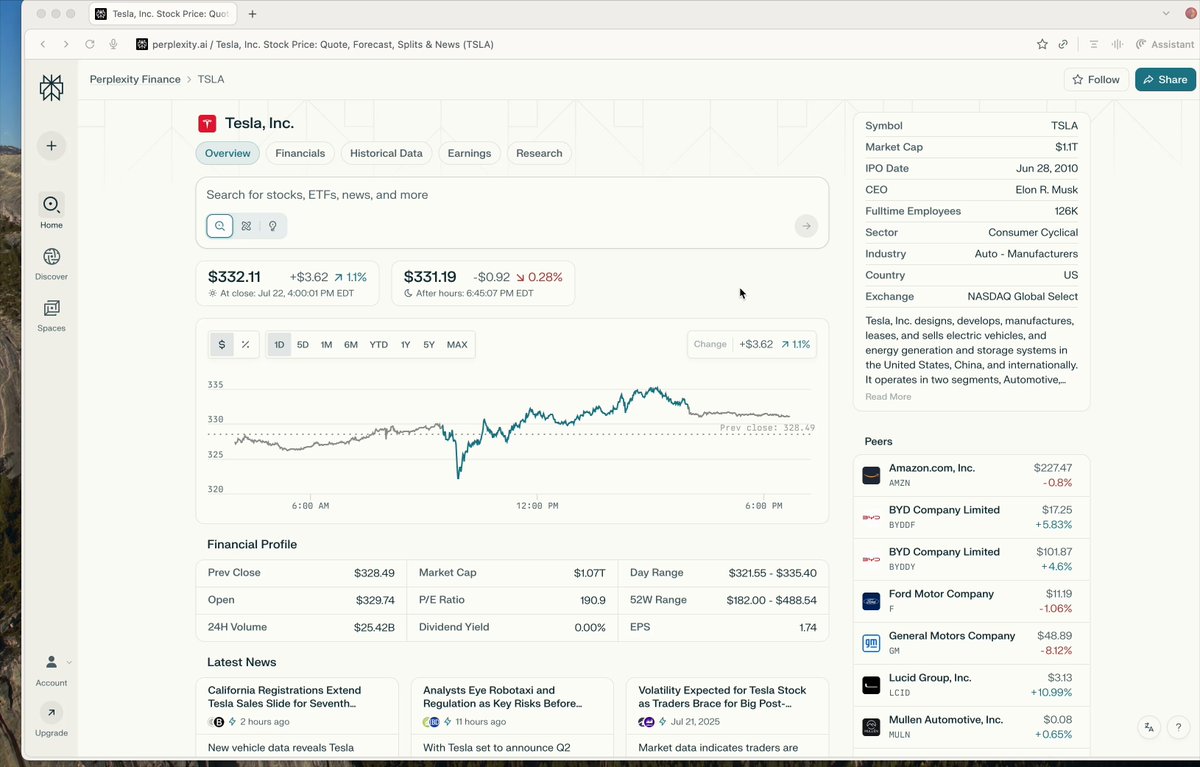Click the Lucid Group logo icon
Viewport: 1200px width, 767px height.
(871, 685)
